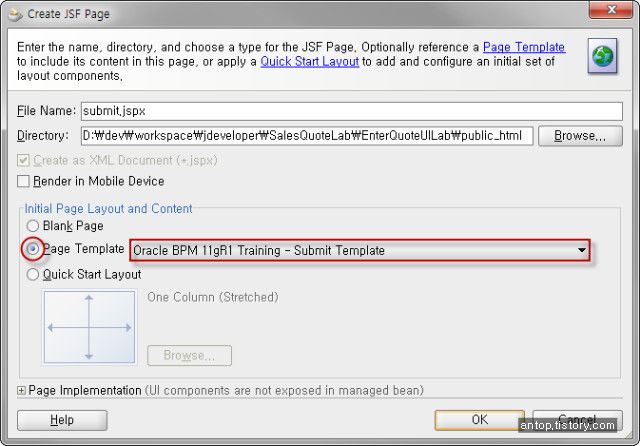640x446 pixels.
Task: Click into the File Name field
Action: [x=351, y=111]
